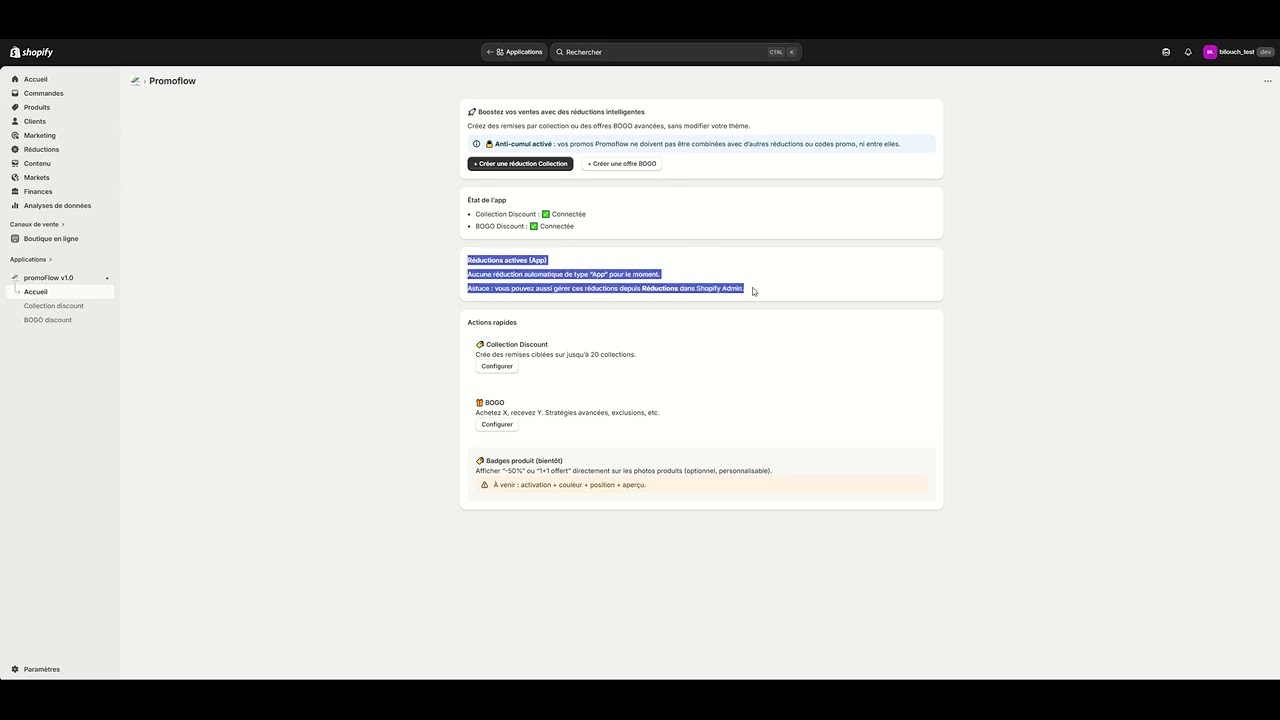1280x720 pixels.
Task: Click the Paramètres gear icon
Action: point(15,669)
